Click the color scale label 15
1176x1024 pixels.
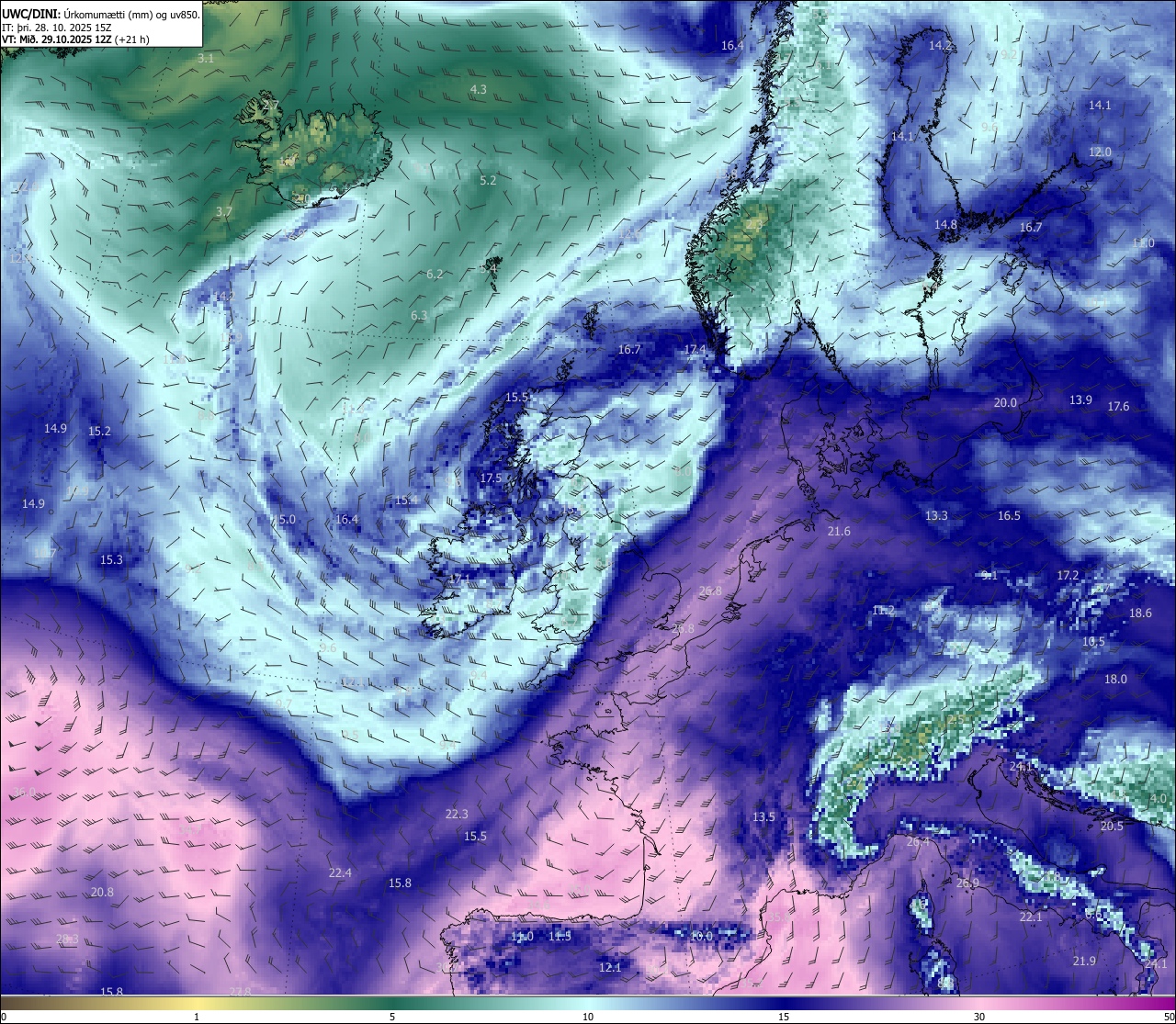(784, 1017)
